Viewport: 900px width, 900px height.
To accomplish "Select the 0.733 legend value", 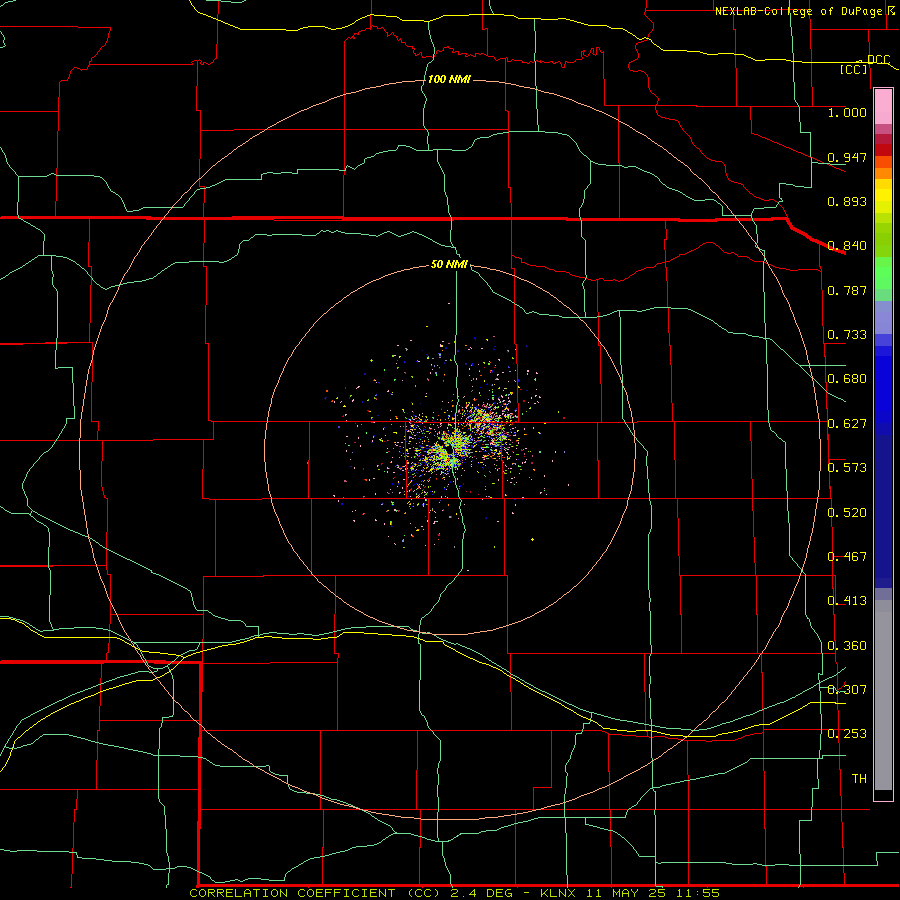I will coord(847,335).
